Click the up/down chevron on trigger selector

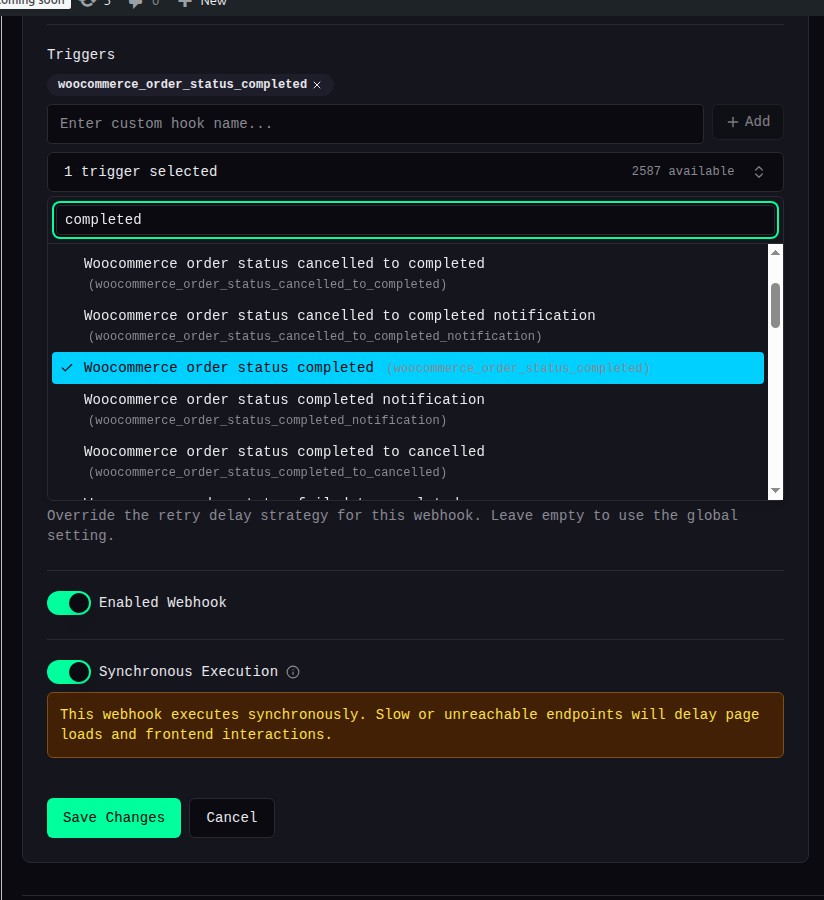click(759, 172)
